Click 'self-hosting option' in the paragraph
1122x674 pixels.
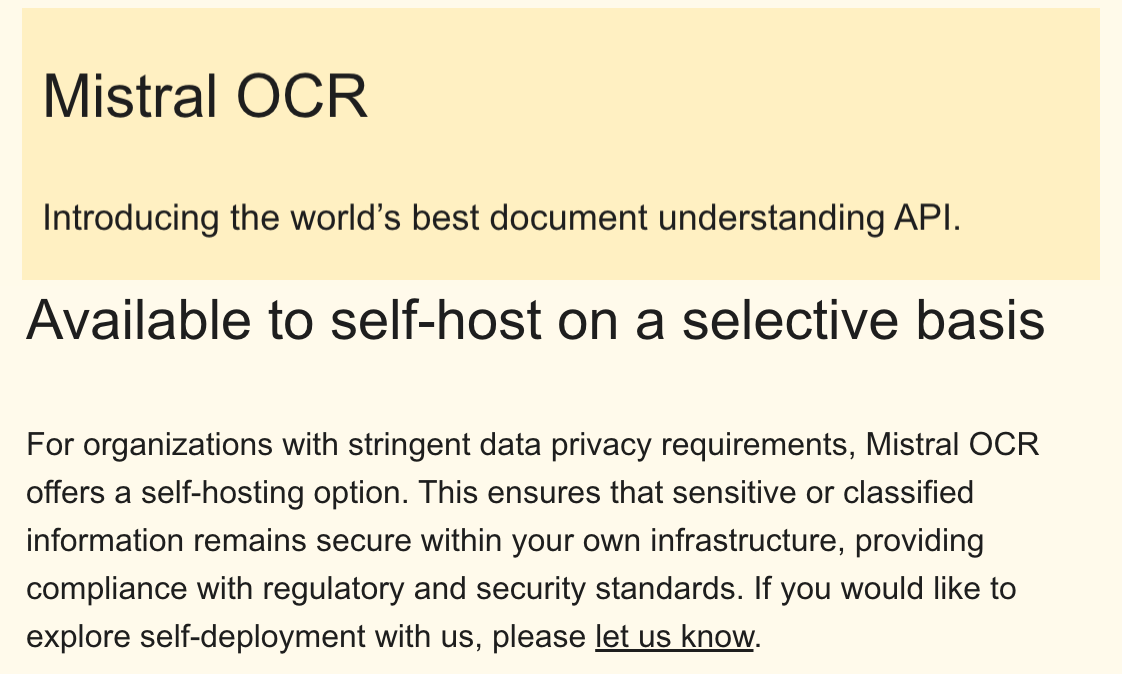pos(274,492)
